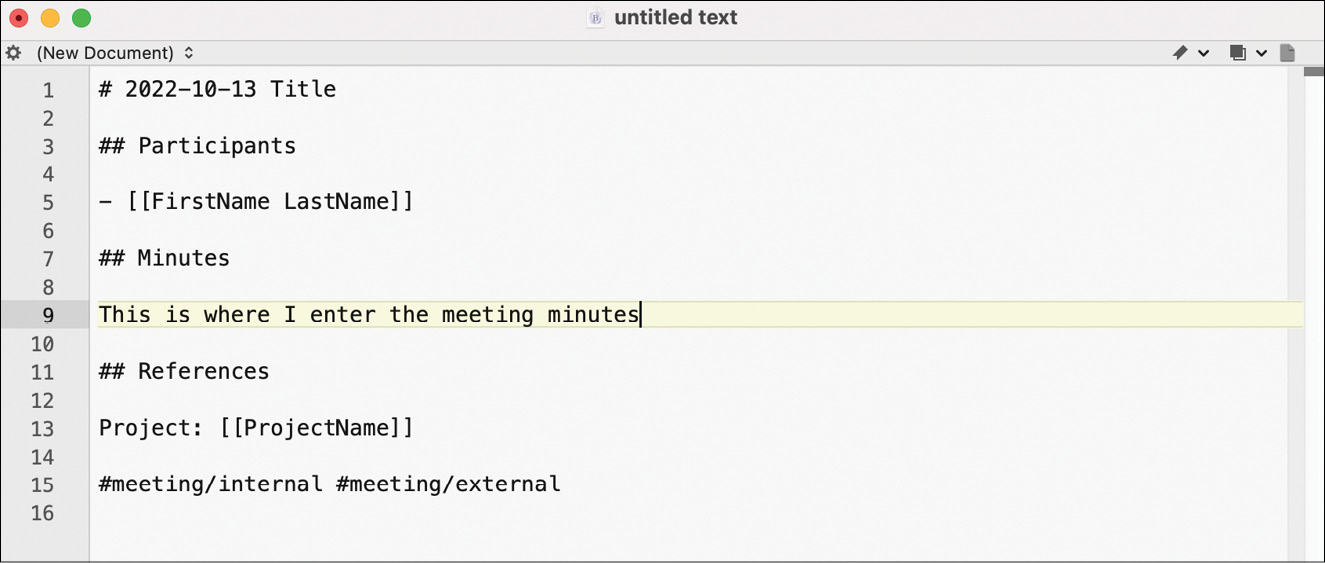Close the window with the red button
1325x563 pixels.
point(19,18)
